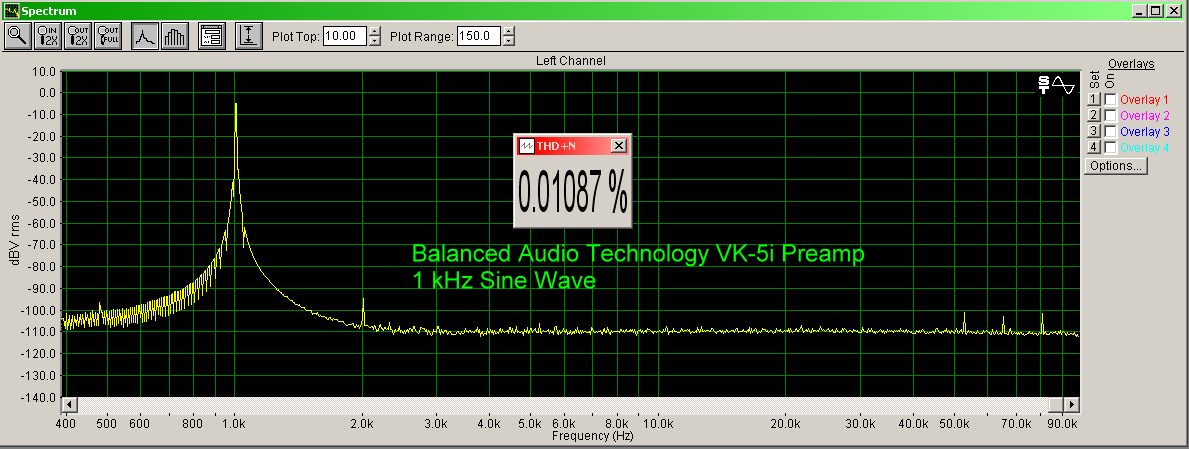This screenshot has height=449, width=1189.
Task: Open the spectrum settings dialog icon
Action: [x=212, y=36]
